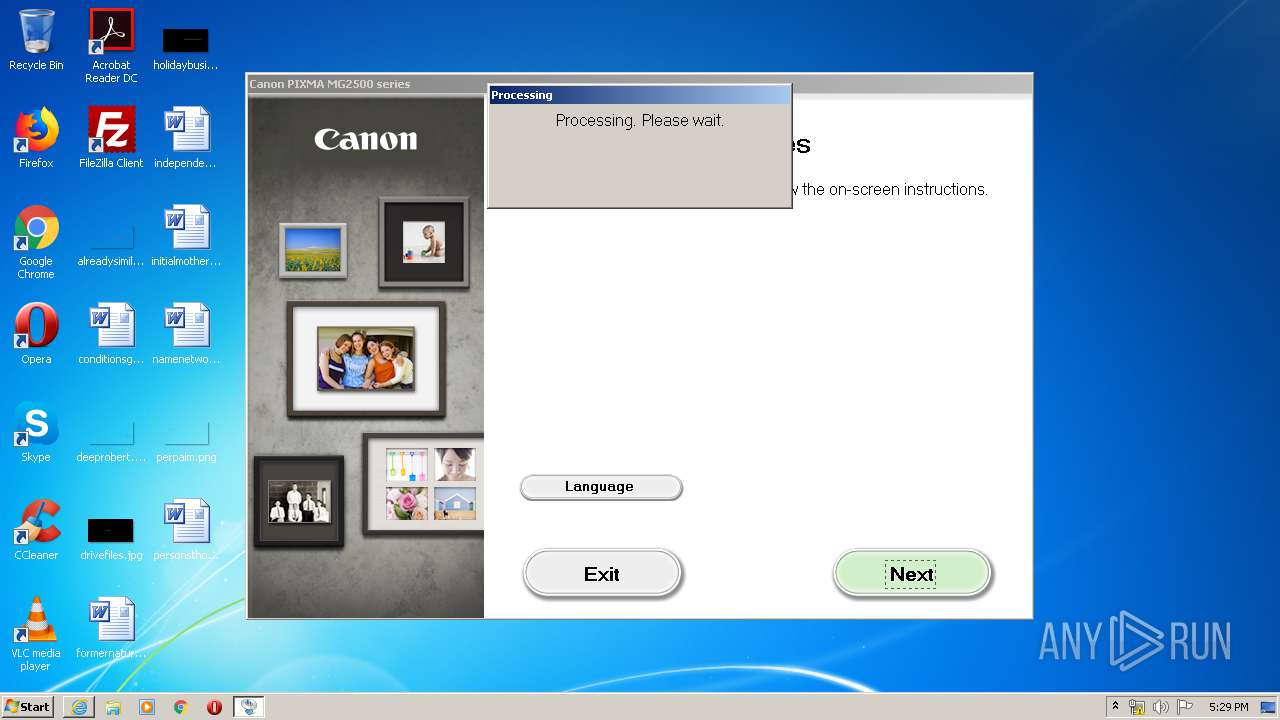Viewport: 1280px width, 720px height.
Task: Open the Language selection button
Action: (601, 487)
